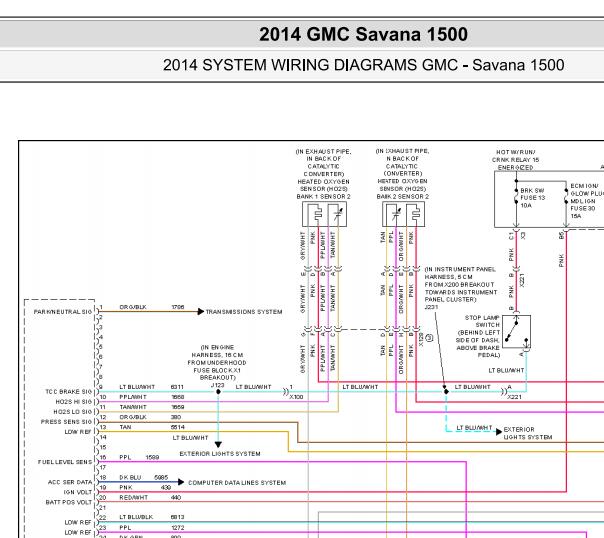Click the 'ORG/BLK' wire label on pin 1
The height and width of the screenshot is (538, 604).
133,307
